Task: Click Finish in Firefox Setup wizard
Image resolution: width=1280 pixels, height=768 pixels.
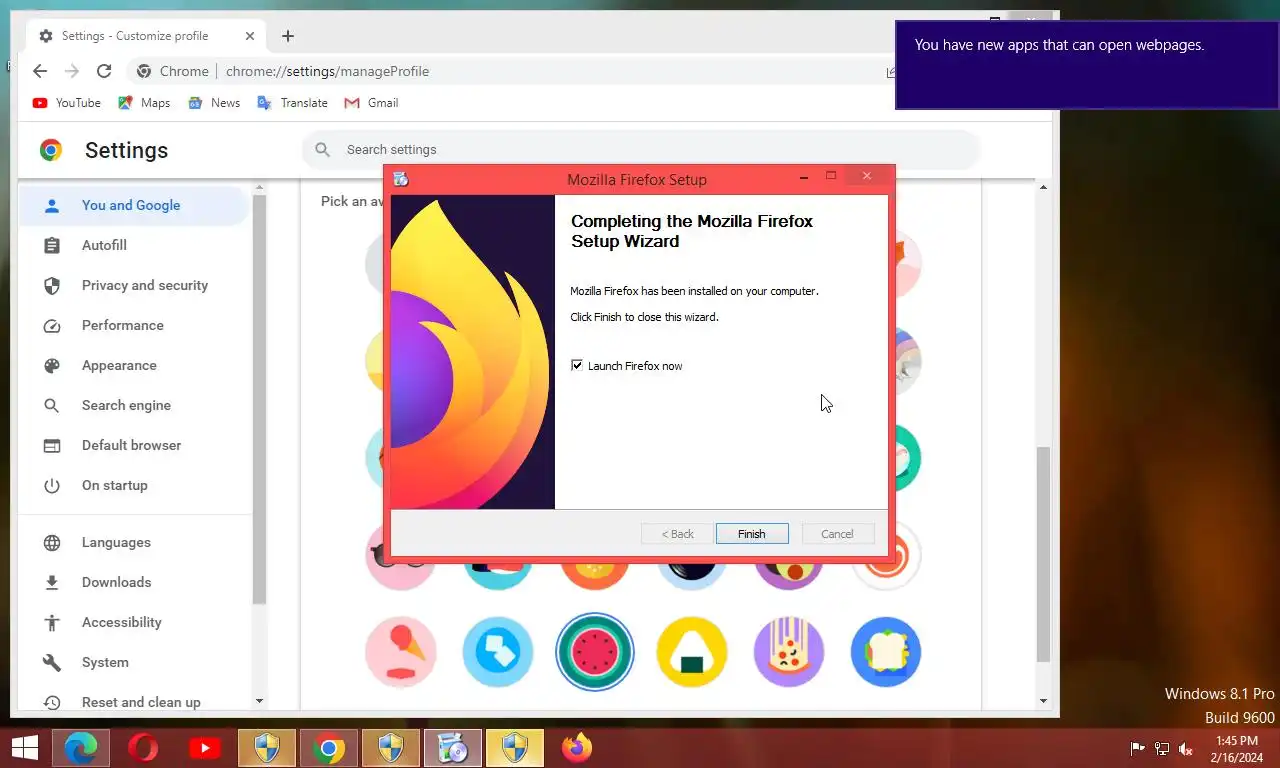Action: click(x=752, y=534)
